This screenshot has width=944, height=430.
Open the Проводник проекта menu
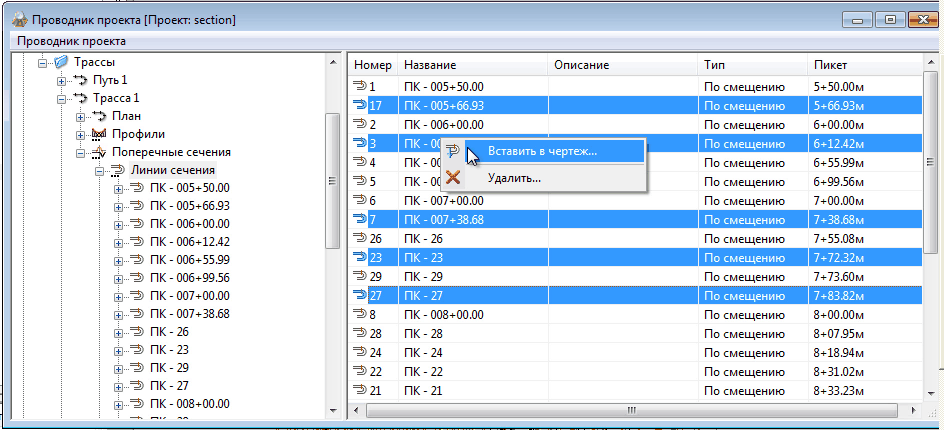pyautogui.click(x=72, y=41)
